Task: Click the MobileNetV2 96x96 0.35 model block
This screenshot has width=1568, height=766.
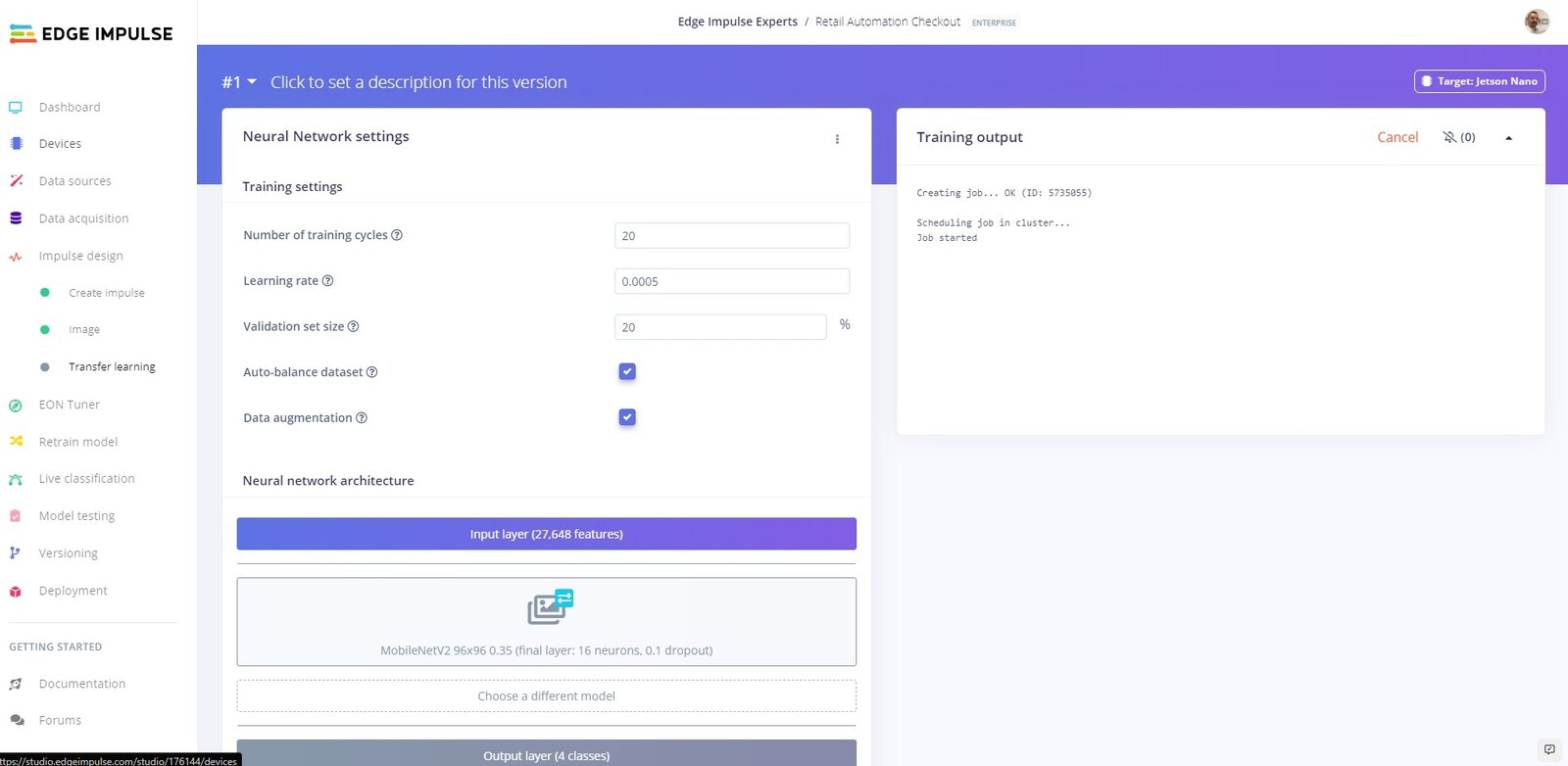Action: (x=546, y=622)
